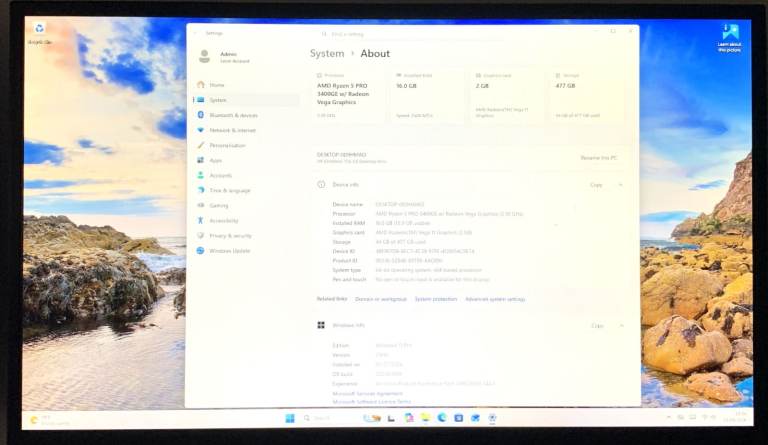Click the Windows info logo icon
The width and height of the screenshot is (768, 445).
(x=321, y=325)
